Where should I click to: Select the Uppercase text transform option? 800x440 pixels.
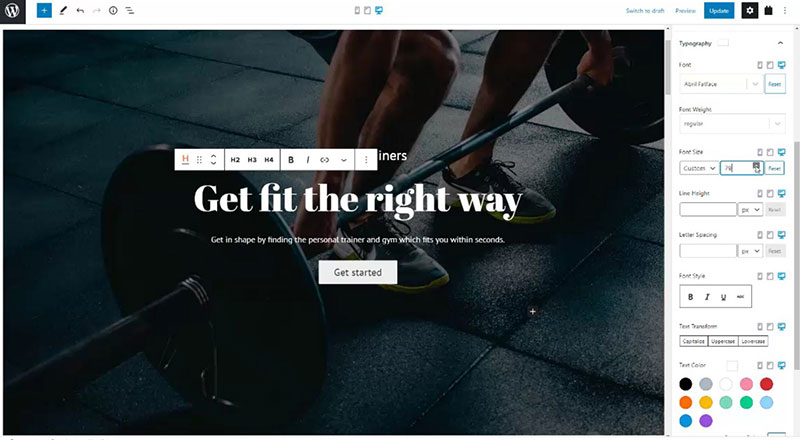723,341
